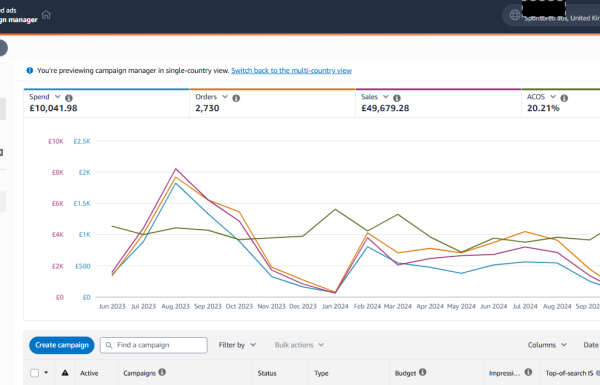Sort by the Status column header

pos(267,373)
